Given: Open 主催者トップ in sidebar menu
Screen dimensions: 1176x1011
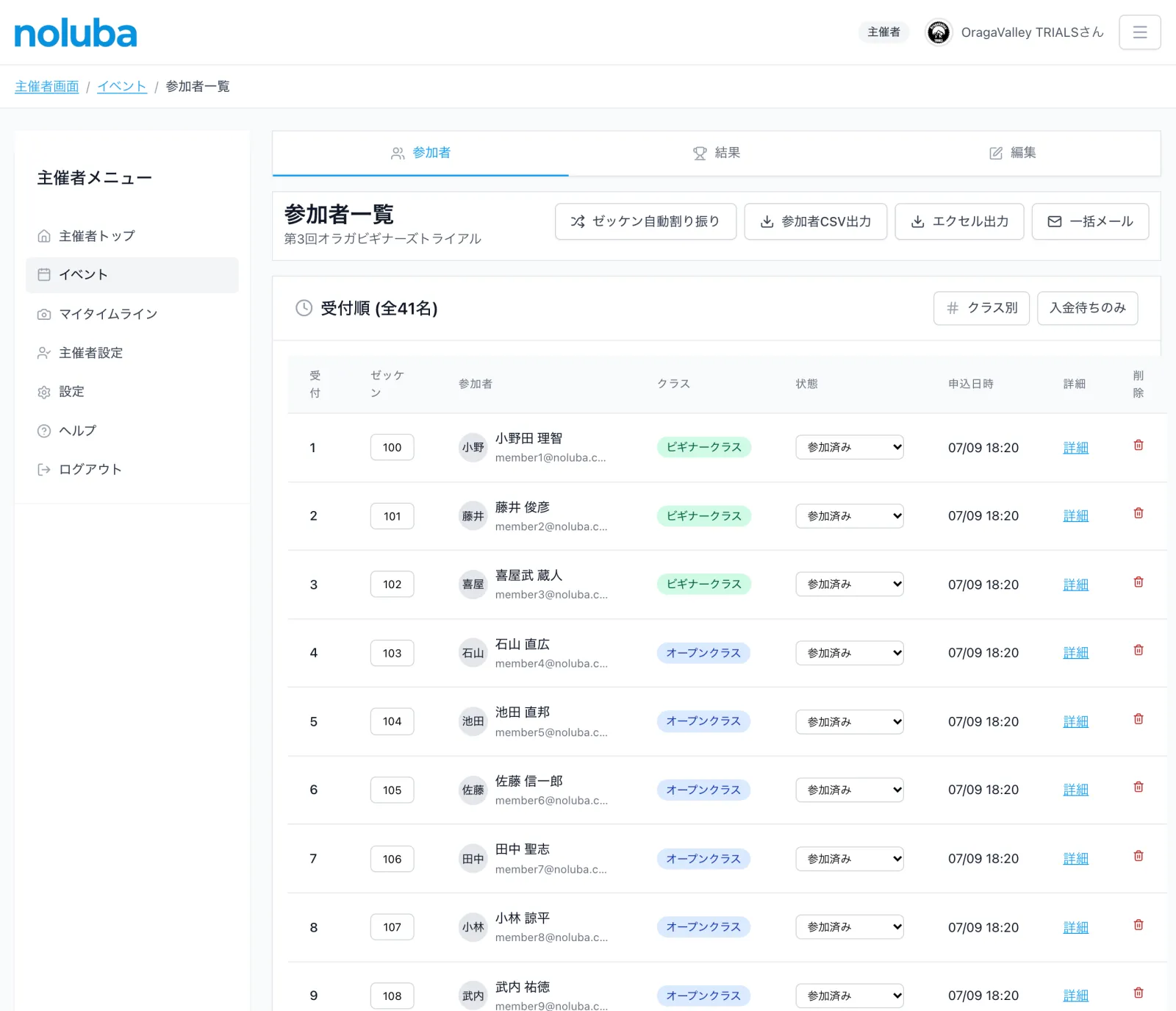Looking at the screenshot, I should click(132, 236).
